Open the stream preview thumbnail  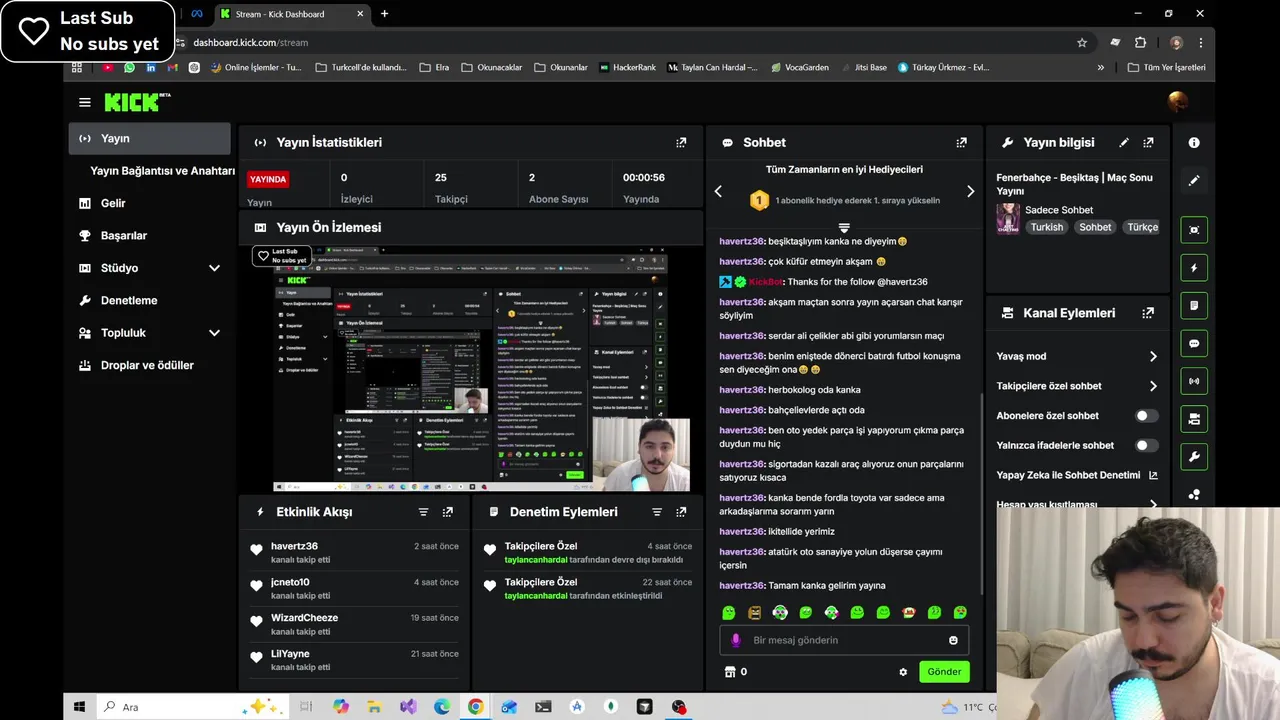click(470, 370)
